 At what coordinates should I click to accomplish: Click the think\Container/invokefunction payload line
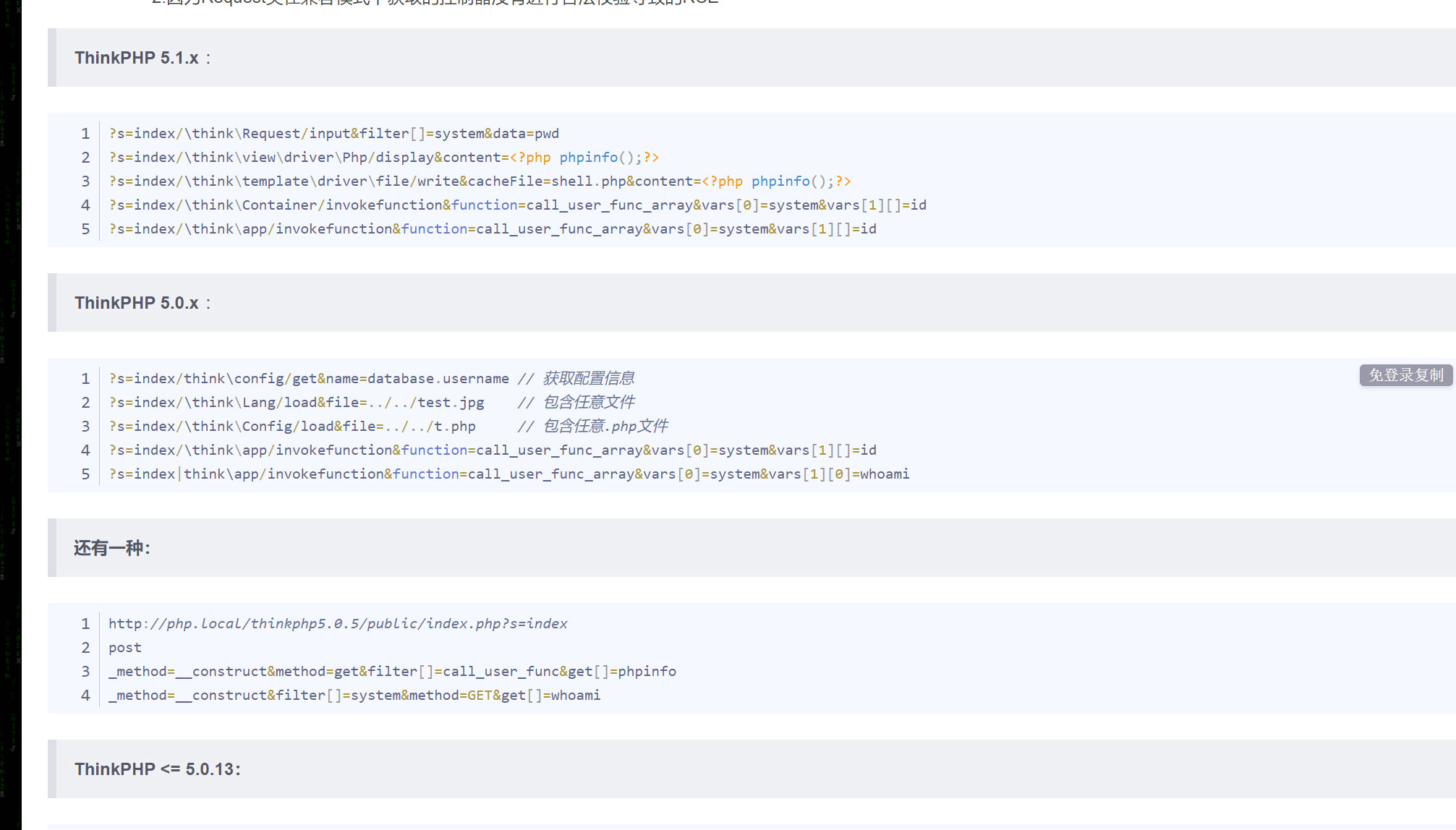518,205
